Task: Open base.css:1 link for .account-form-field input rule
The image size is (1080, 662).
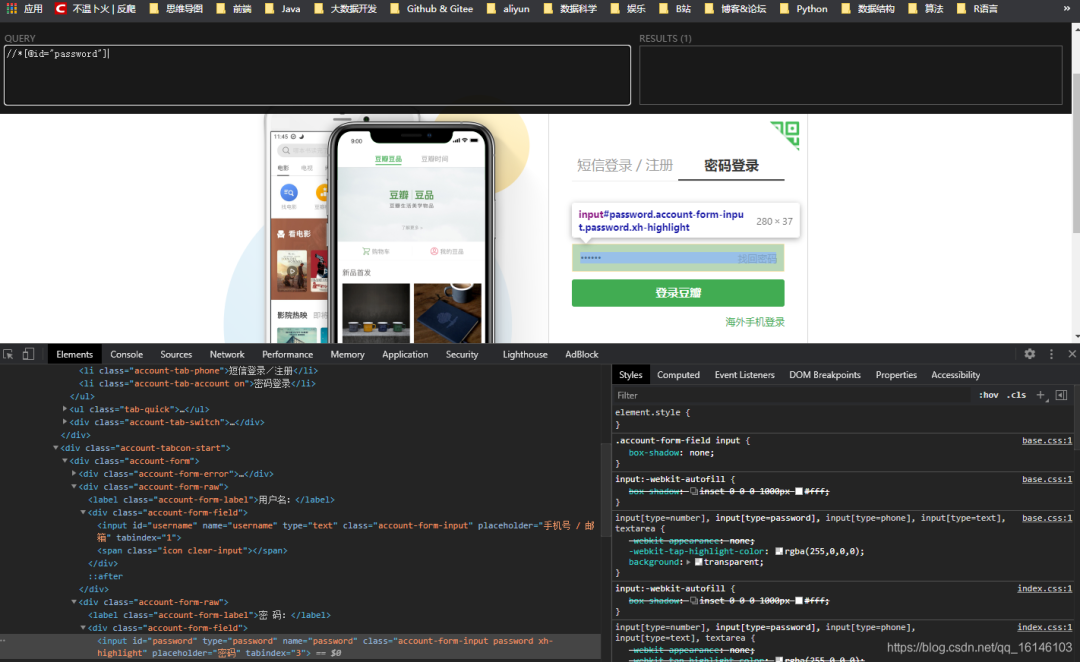Action: pos(1047,440)
